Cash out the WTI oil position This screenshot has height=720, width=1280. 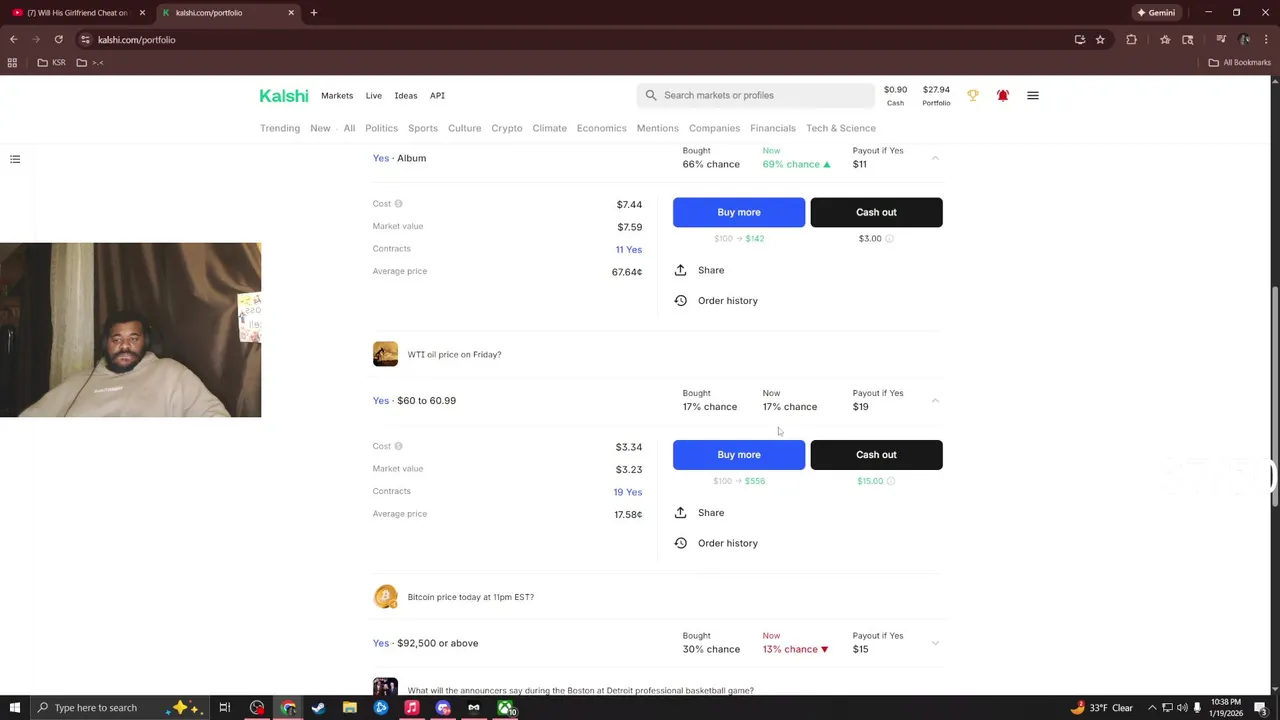(x=876, y=455)
